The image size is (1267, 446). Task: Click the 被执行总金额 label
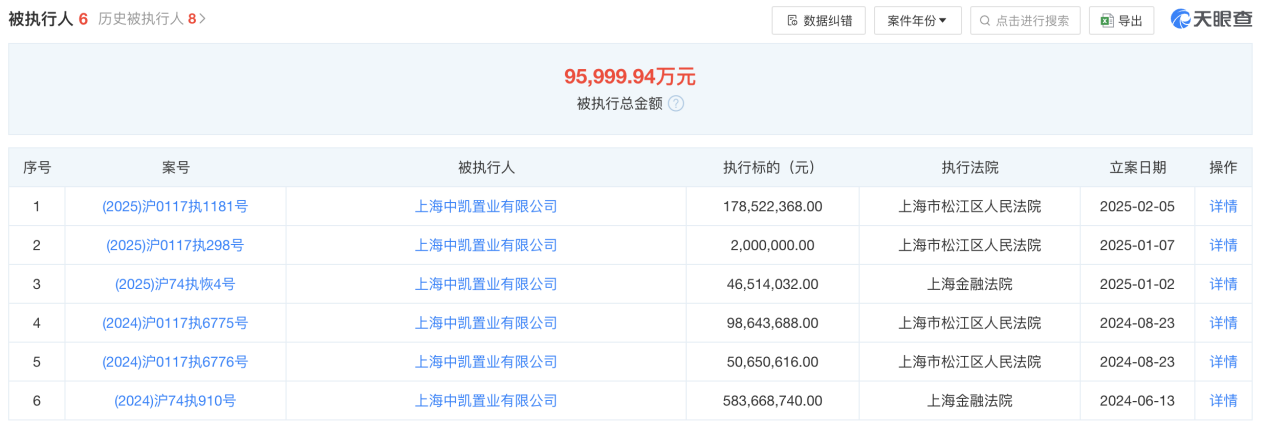pyautogui.click(x=619, y=103)
